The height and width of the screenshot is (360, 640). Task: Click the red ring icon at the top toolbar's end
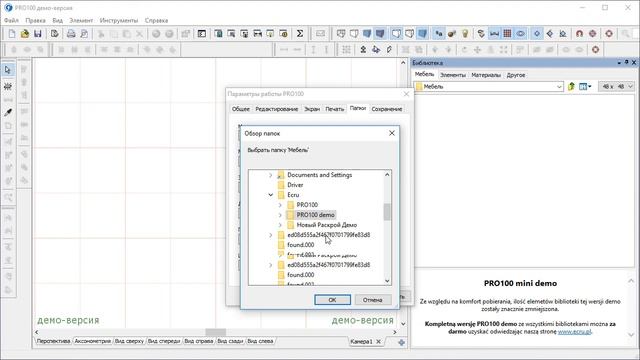coord(609,33)
